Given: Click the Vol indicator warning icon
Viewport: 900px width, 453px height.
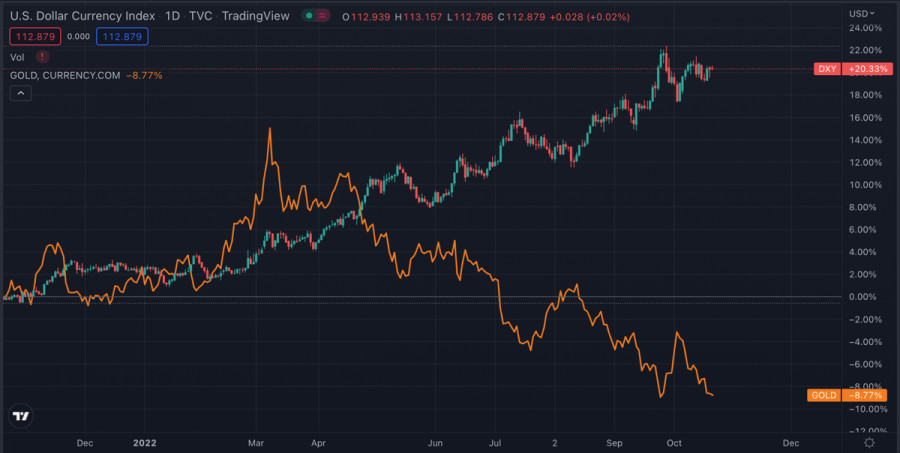Looking at the screenshot, I should coord(42,57).
